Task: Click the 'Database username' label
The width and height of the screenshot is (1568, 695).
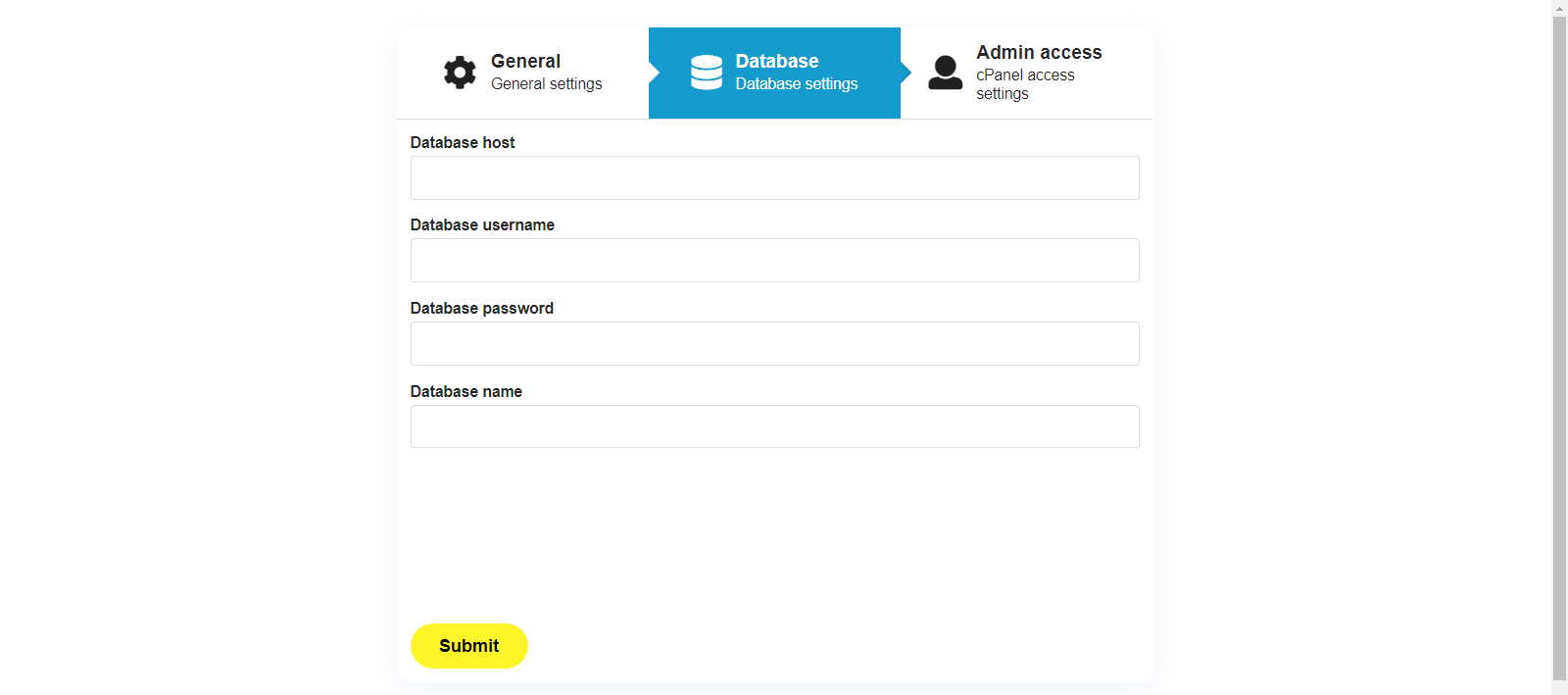Action: point(482,225)
